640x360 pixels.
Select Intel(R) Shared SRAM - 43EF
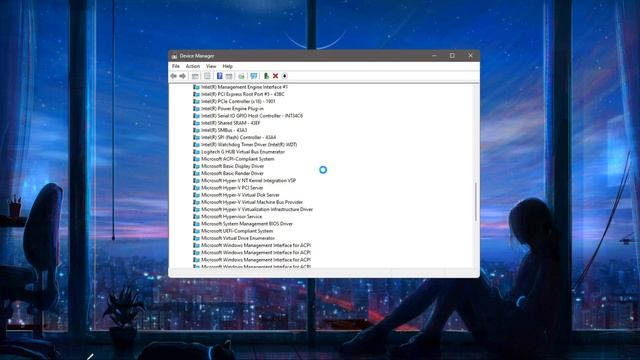pyautogui.click(x=230, y=123)
